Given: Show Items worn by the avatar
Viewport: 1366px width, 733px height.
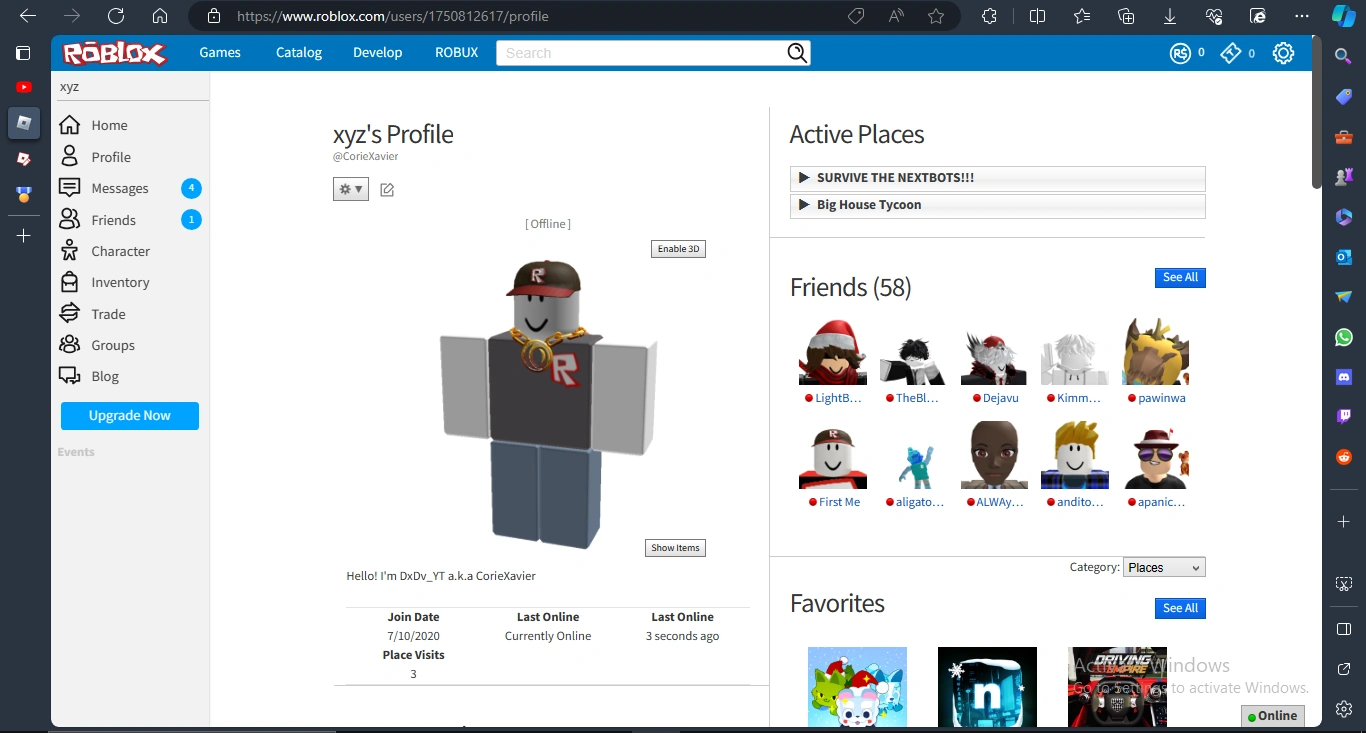Looking at the screenshot, I should tap(675, 547).
